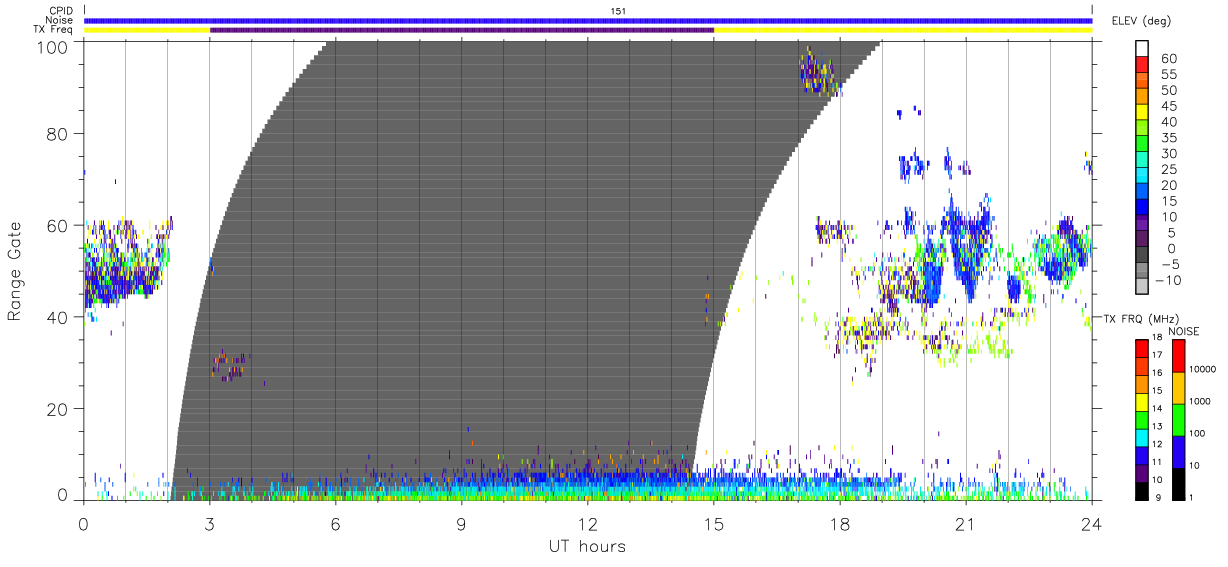Click the Range Gate axis title
This screenshot has width=1228, height=567.
coord(15,271)
